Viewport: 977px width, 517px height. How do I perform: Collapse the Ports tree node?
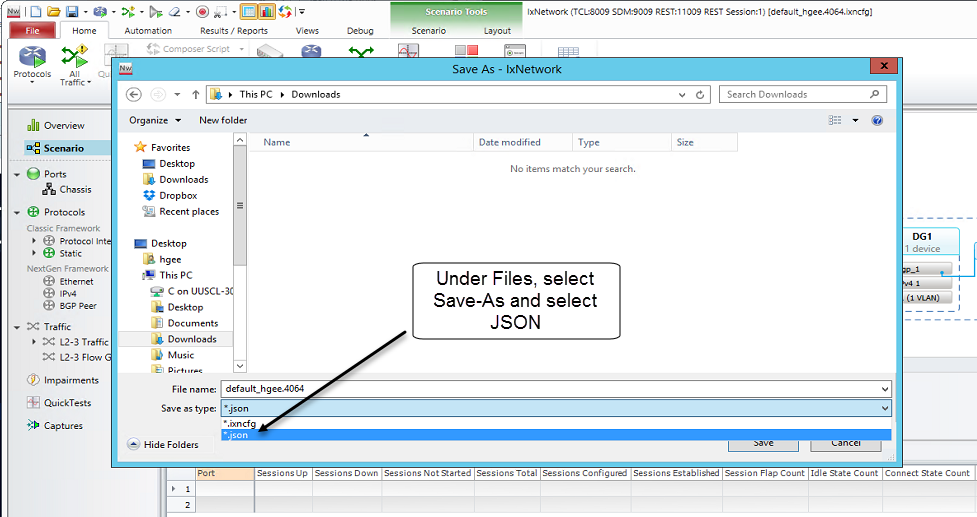(x=17, y=174)
